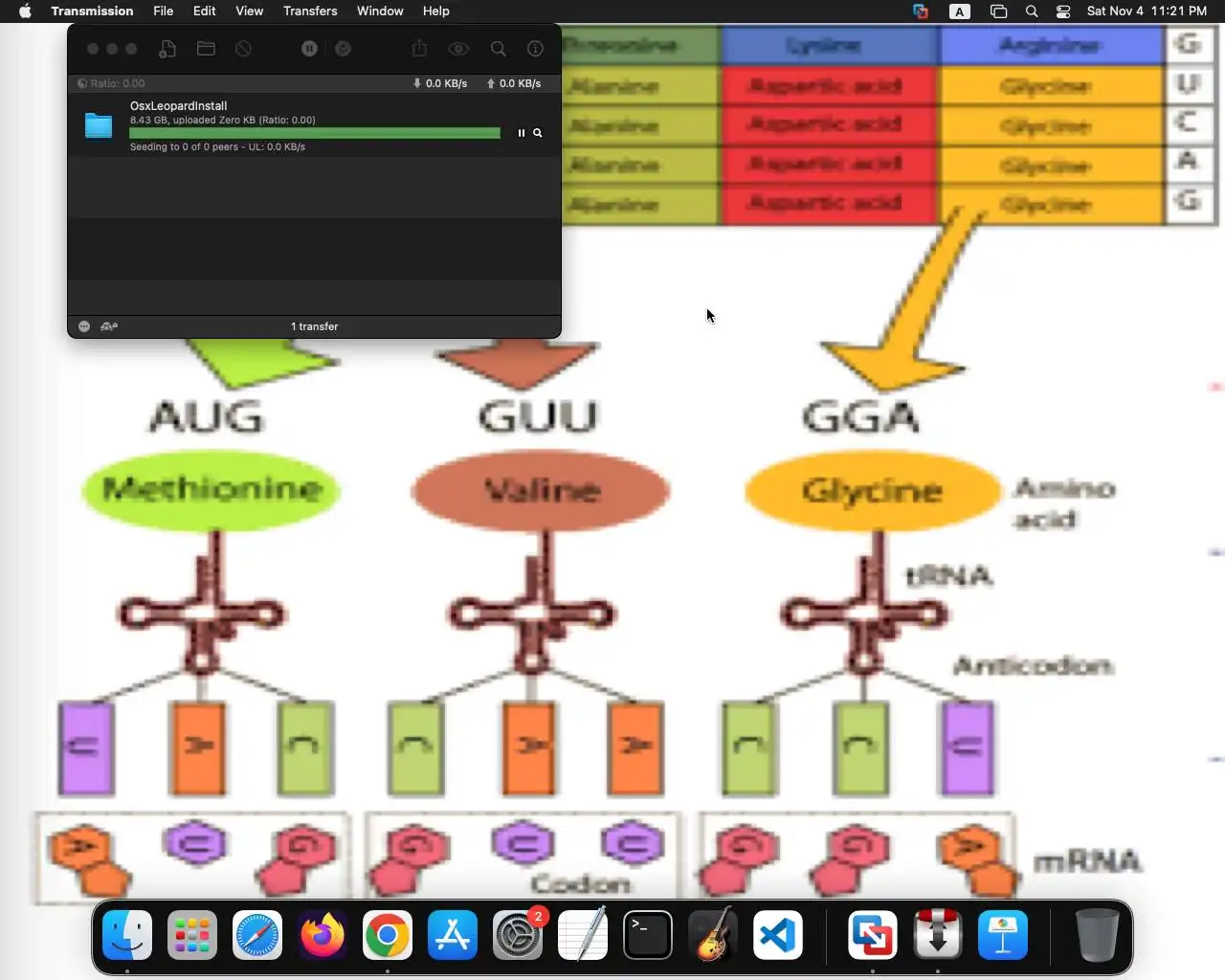Click the date and time in menu bar
The height and width of the screenshot is (980, 1225).
[1147, 11]
